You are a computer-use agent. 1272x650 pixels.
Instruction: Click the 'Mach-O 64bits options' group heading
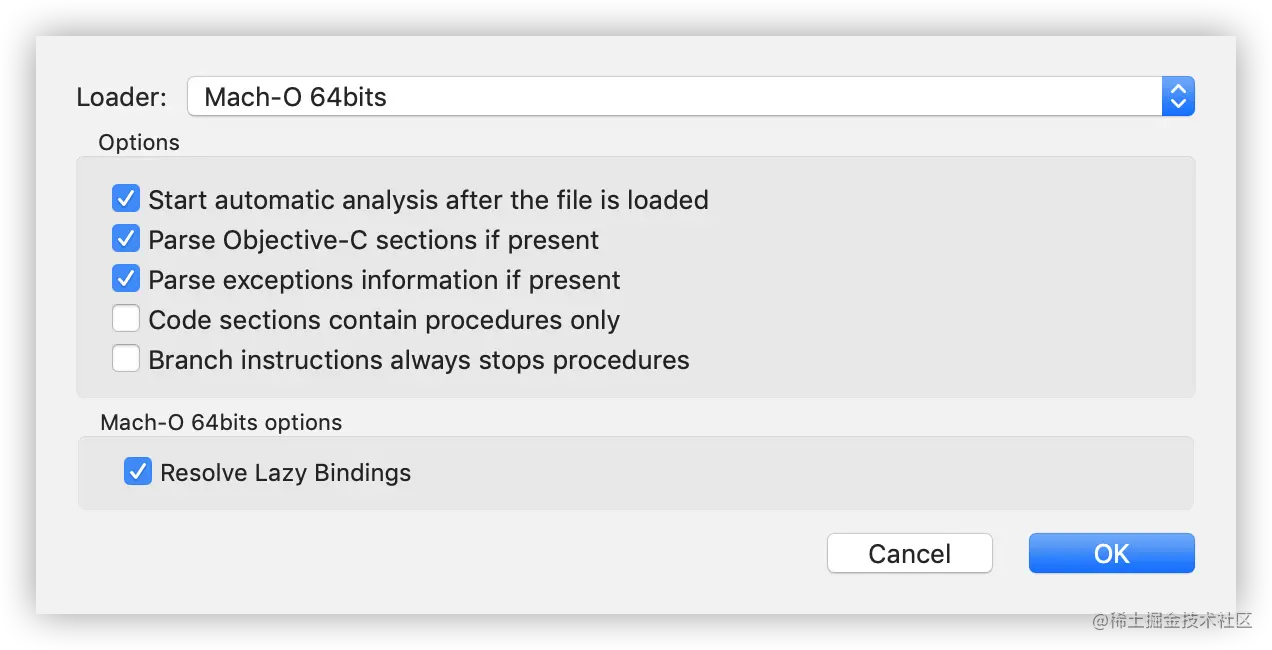(221, 422)
